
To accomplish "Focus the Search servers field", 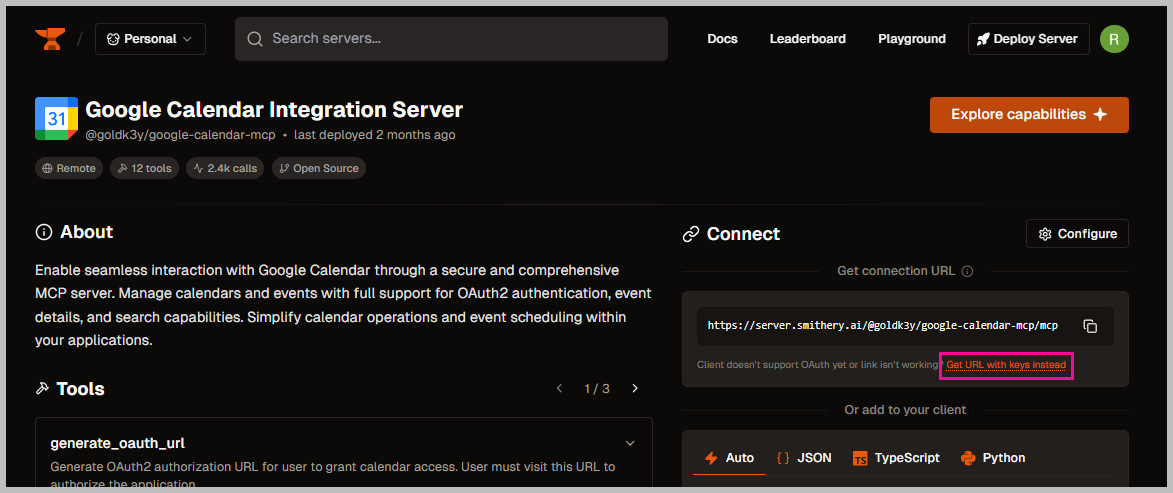I will pos(452,39).
